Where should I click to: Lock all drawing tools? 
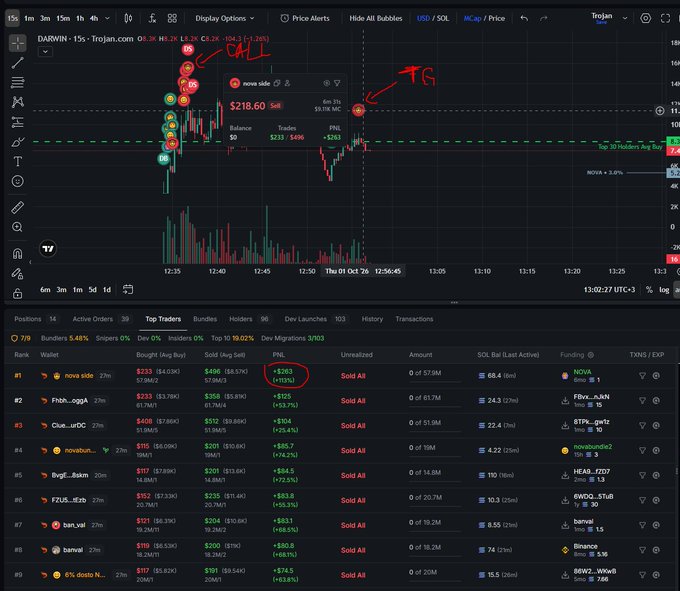18,294
